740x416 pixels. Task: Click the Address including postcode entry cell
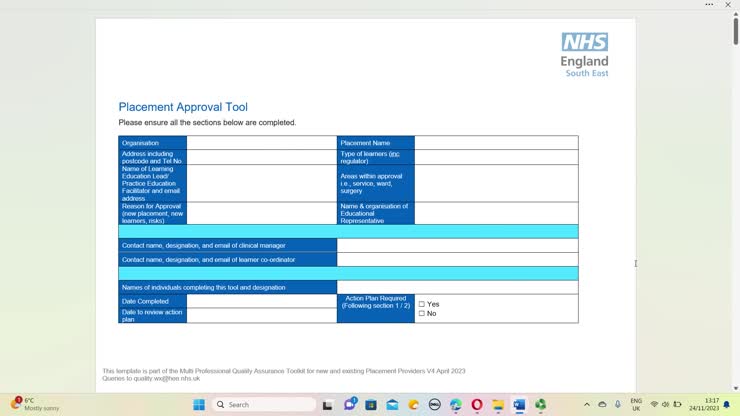click(261, 157)
